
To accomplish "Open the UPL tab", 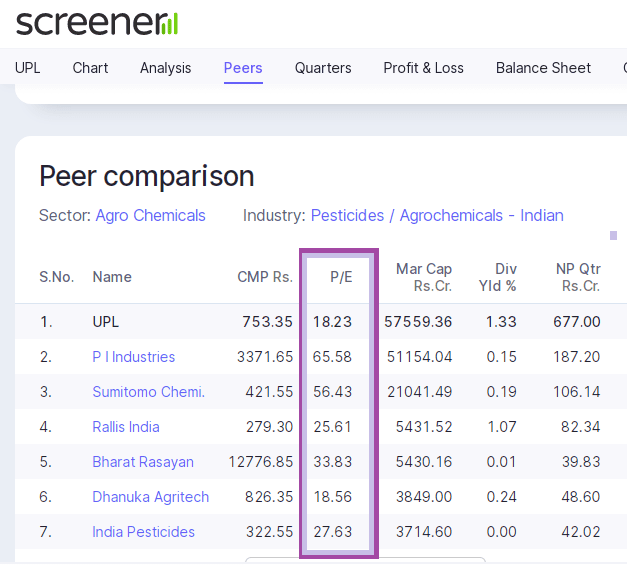I will (x=28, y=68).
